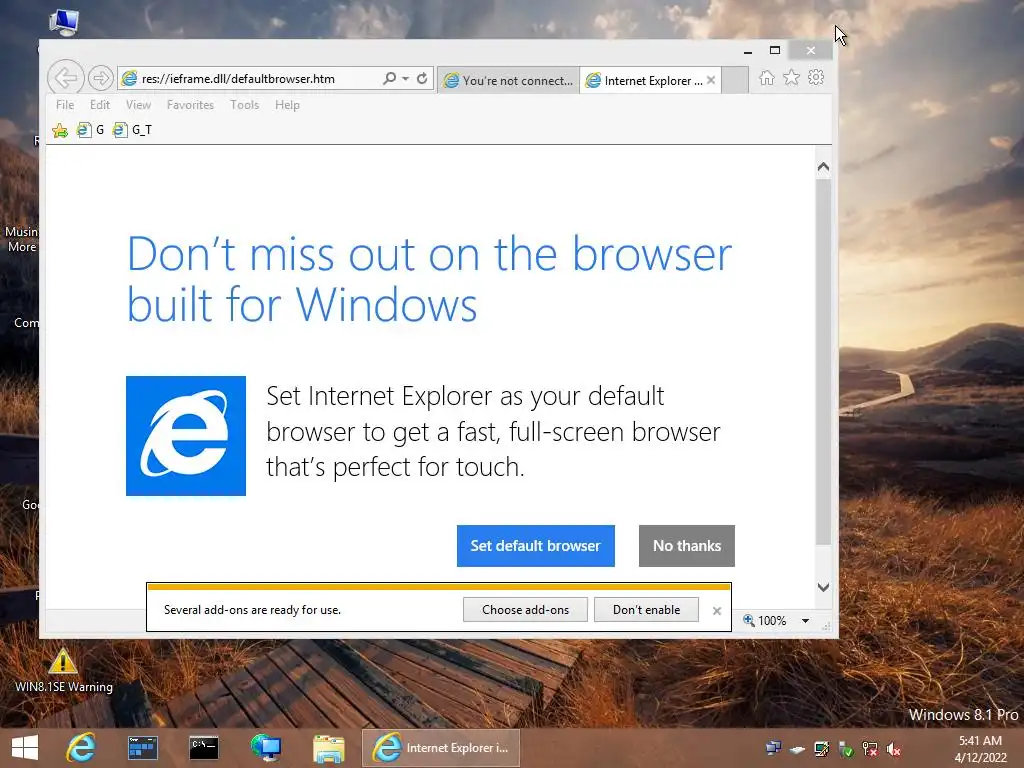1024x768 pixels.
Task: Switch to the You're not connected tab
Action: point(508,80)
